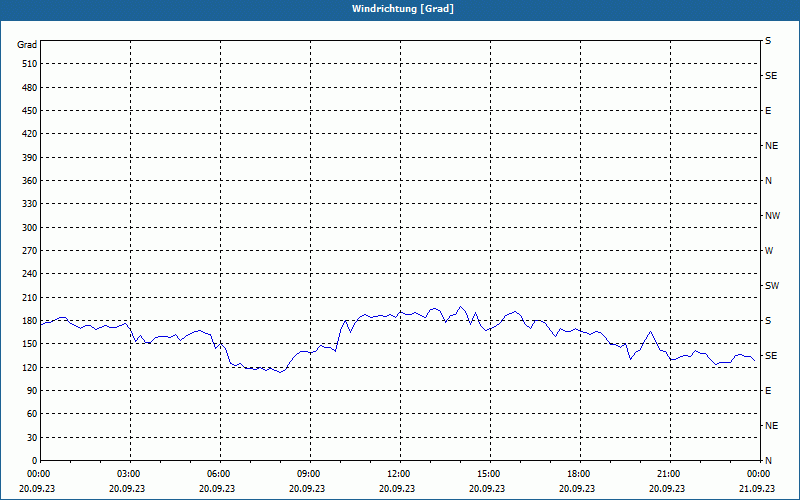Click the time label 03:00
The height and width of the screenshot is (500, 800).
pos(128,474)
